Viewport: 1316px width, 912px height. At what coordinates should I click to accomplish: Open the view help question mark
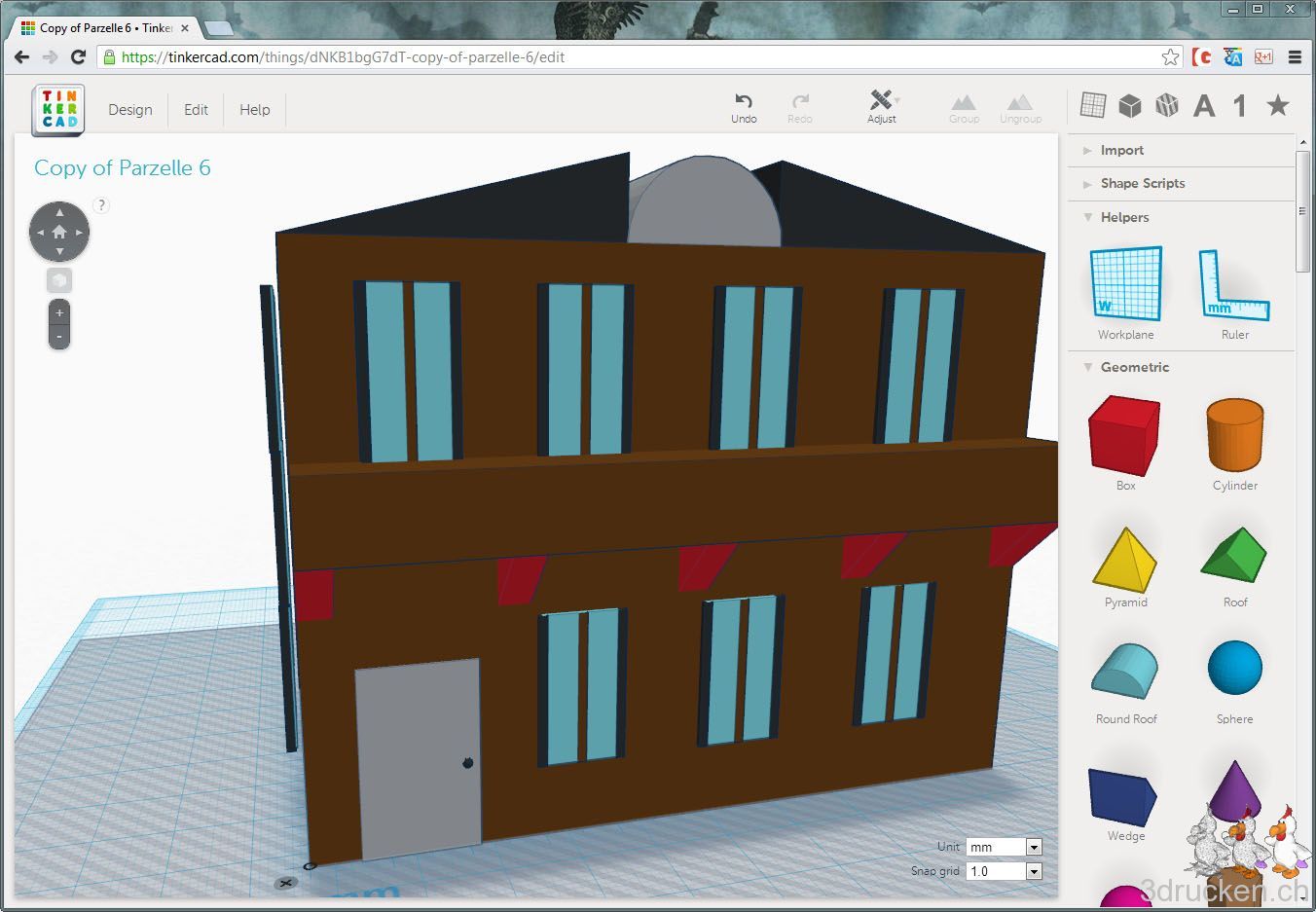(101, 205)
